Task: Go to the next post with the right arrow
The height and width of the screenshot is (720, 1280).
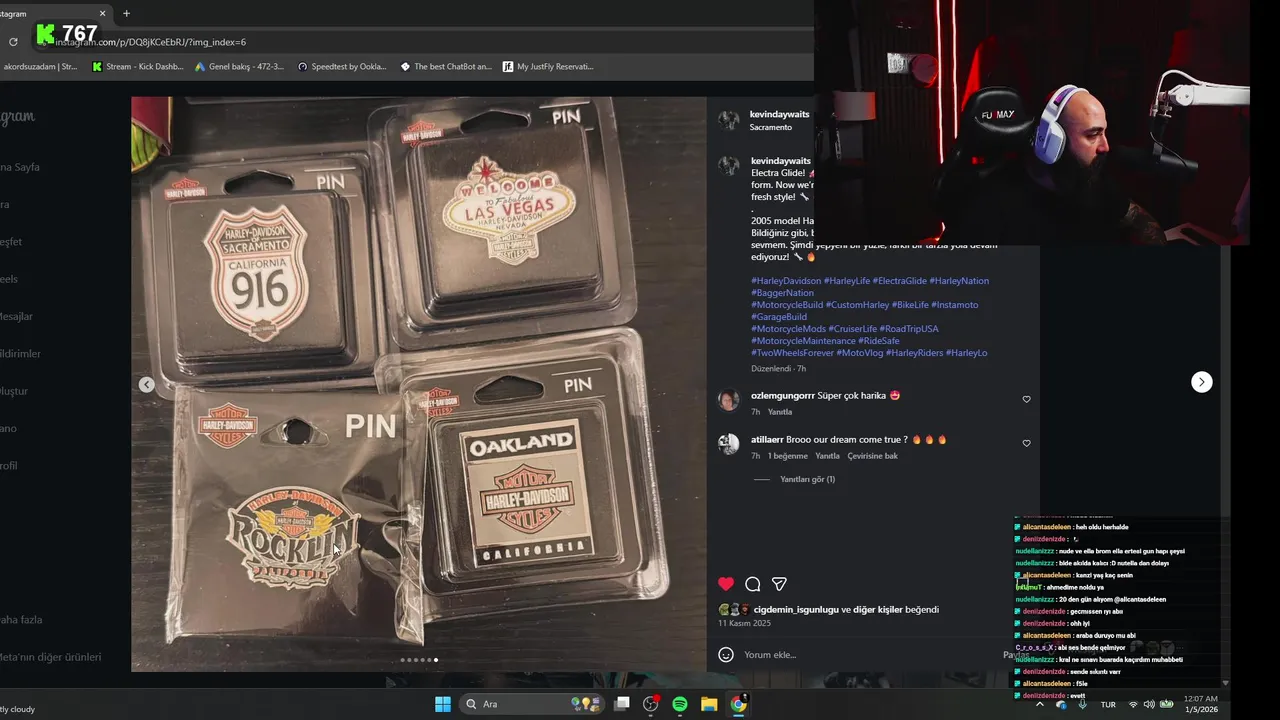Action: tap(1202, 382)
